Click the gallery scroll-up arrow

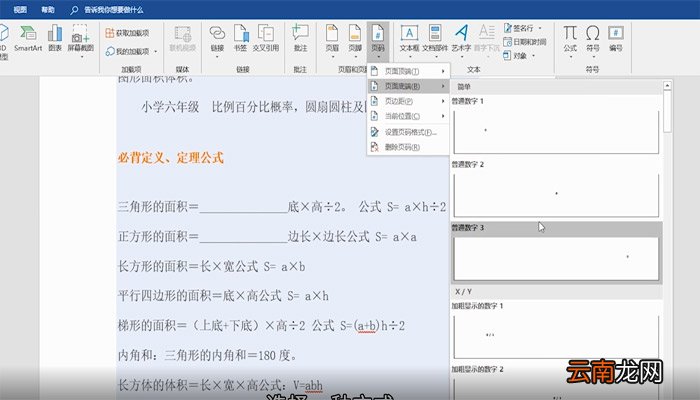667,85
